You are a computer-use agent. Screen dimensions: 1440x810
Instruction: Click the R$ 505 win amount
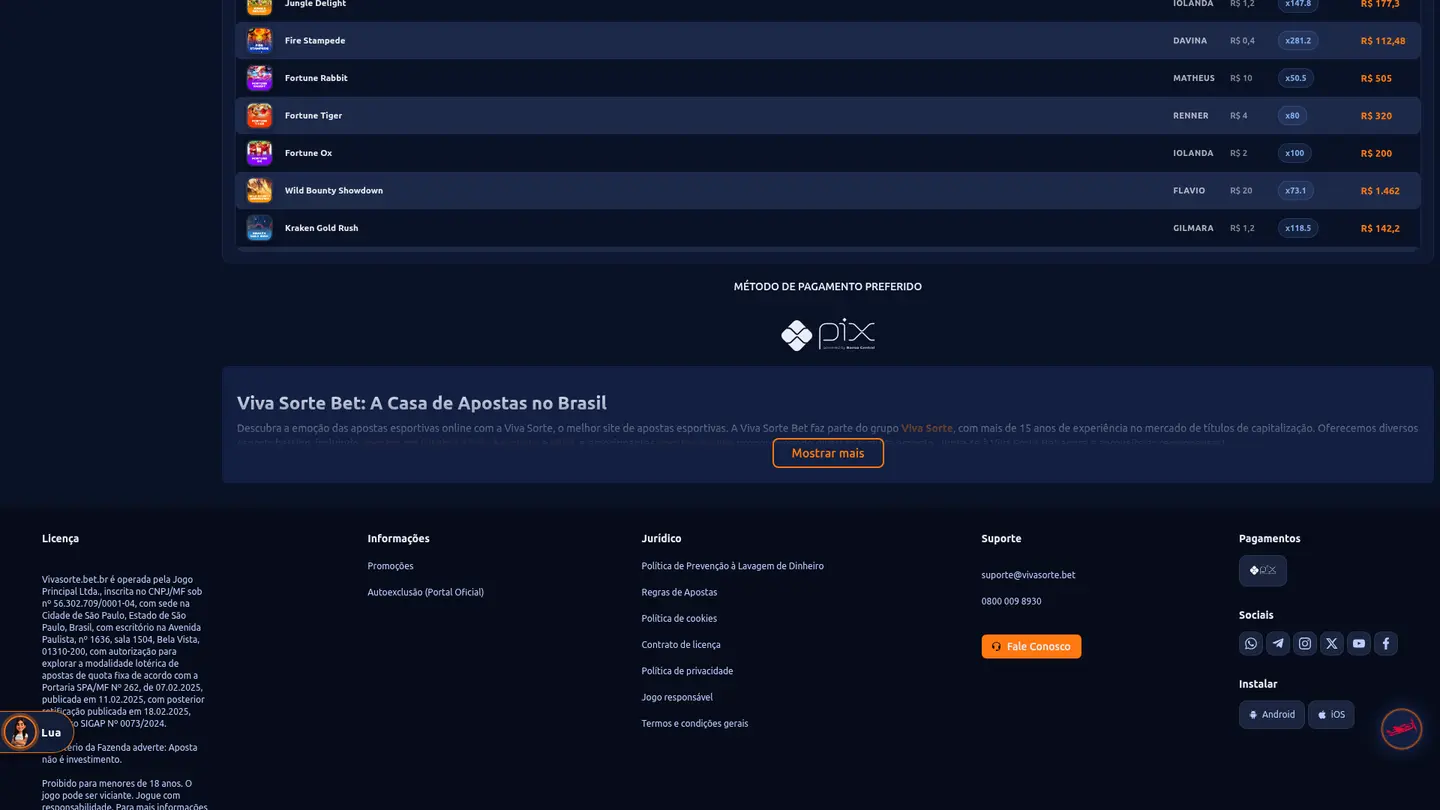(1376, 78)
